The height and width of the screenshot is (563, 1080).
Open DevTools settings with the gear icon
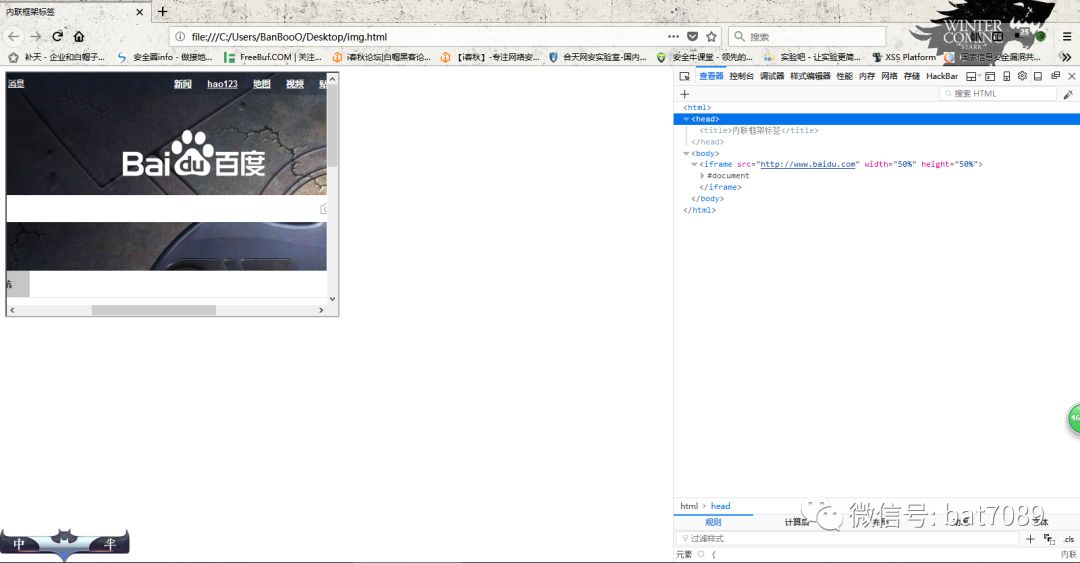pos(1022,76)
